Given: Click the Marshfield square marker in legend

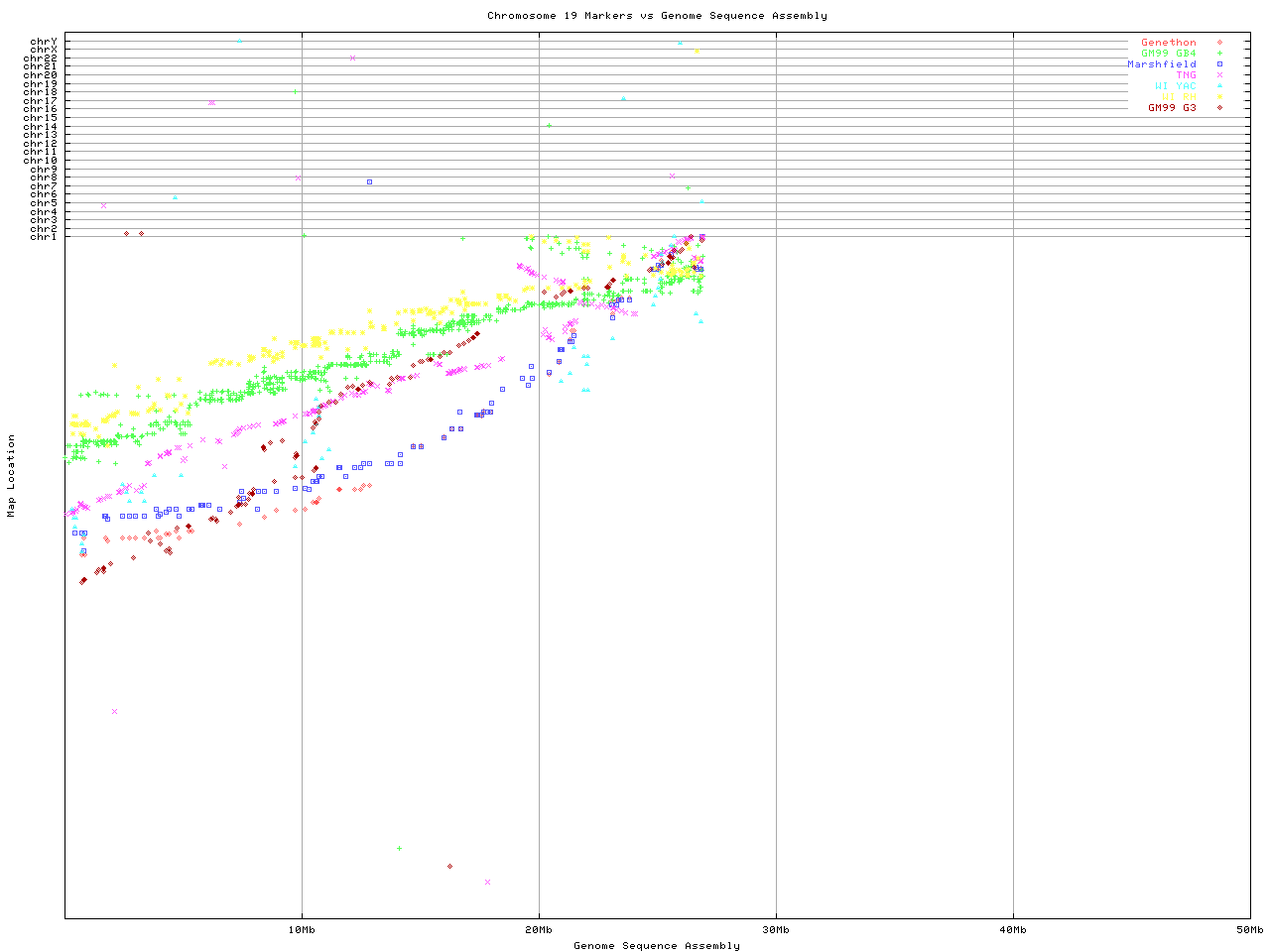Looking at the screenshot, I should pos(1219,64).
